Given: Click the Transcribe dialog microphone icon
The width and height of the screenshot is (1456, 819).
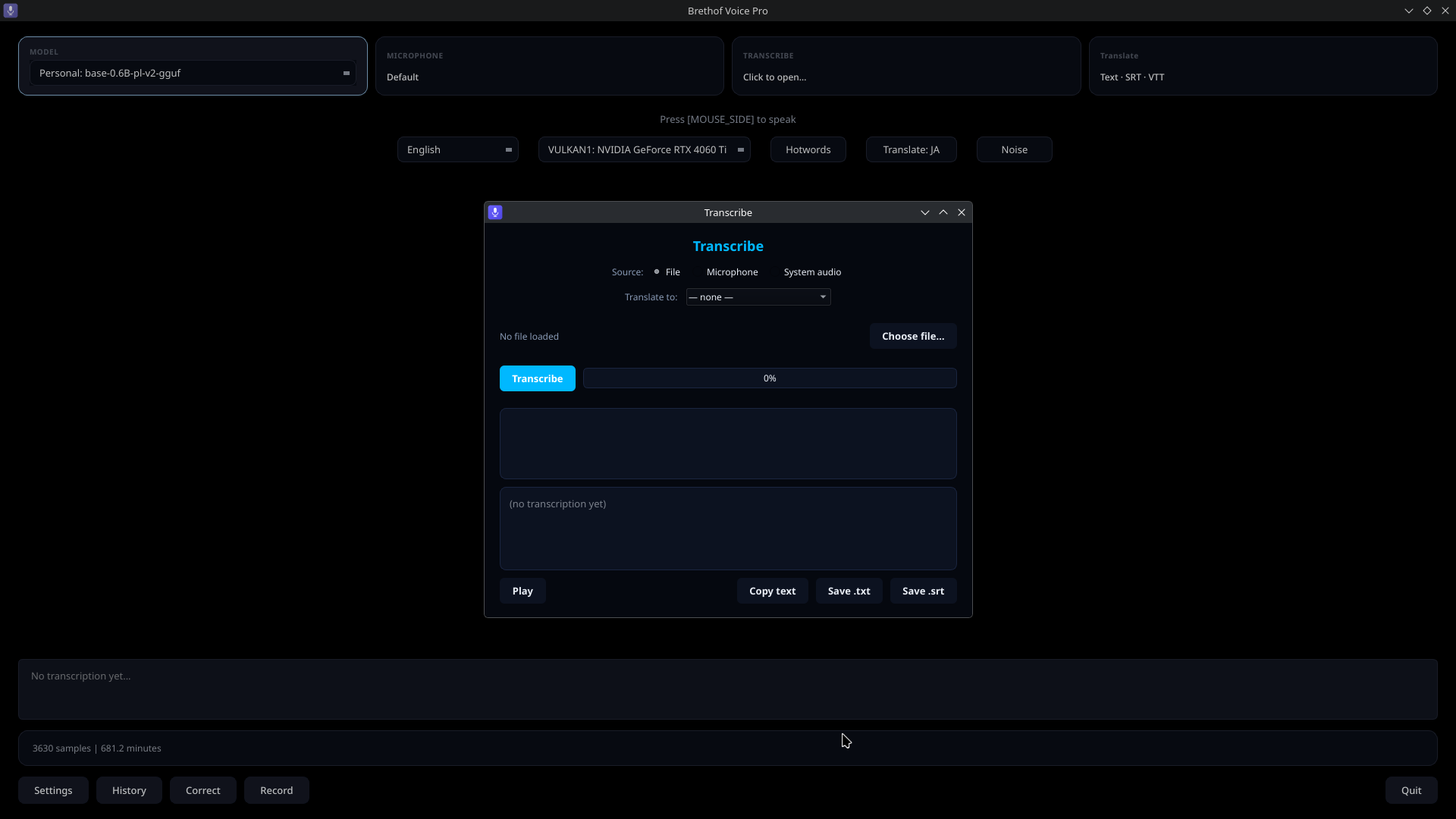Looking at the screenshot, I should pos(495,212).
